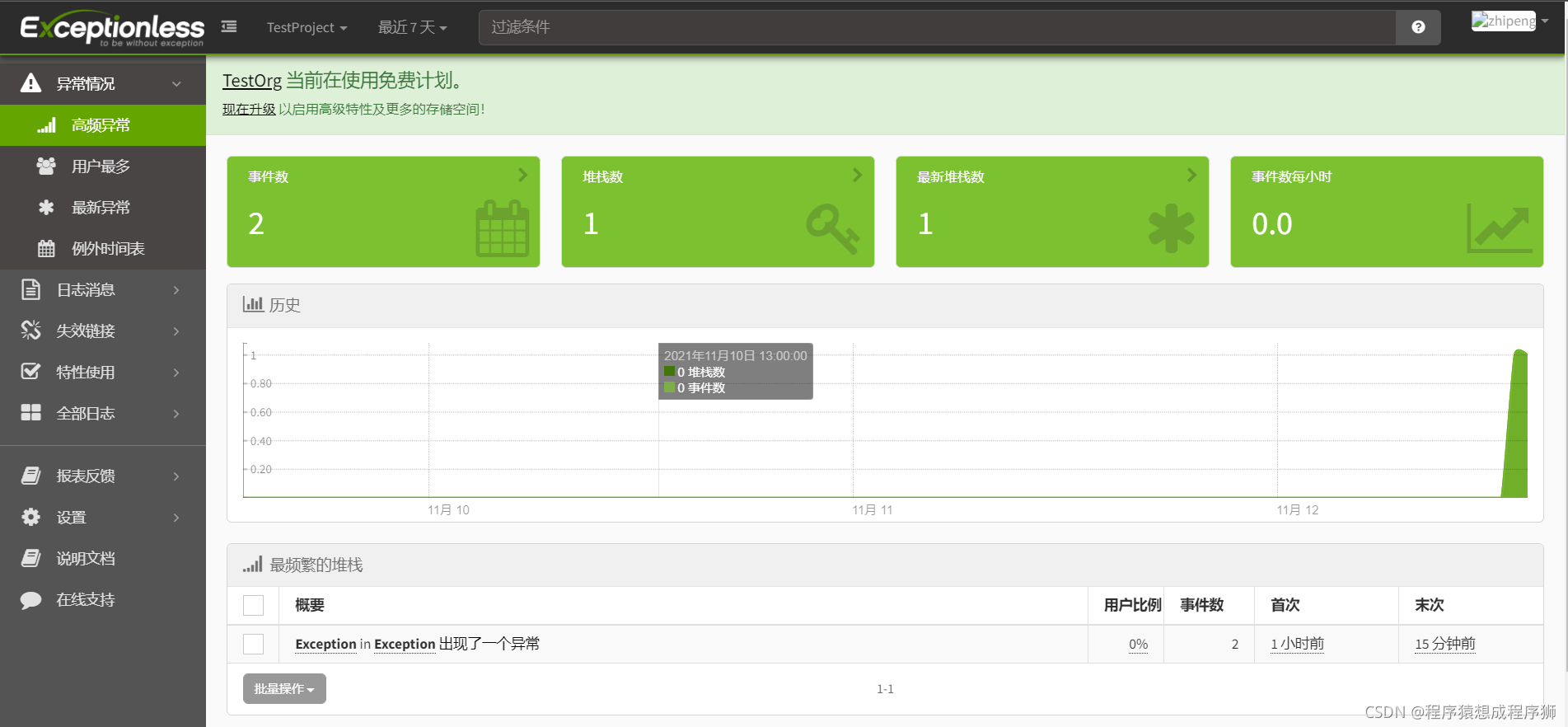Tick the checkbox for the Exception row
This screenshot has width=1568, height=727.
(253, 644)
